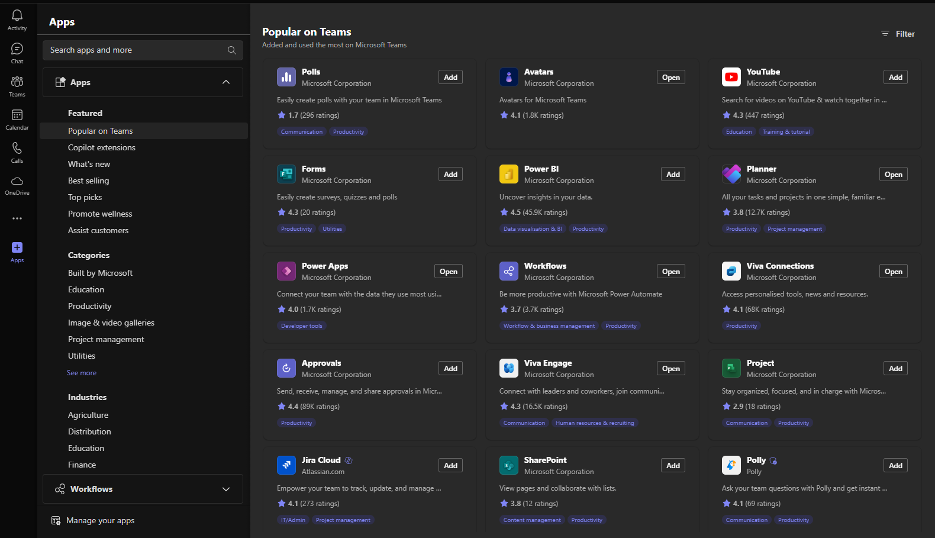The height and width of the screenshot is (538, 936).
Task: Select Copilot extensions in Featured
Action: (101, 147)
